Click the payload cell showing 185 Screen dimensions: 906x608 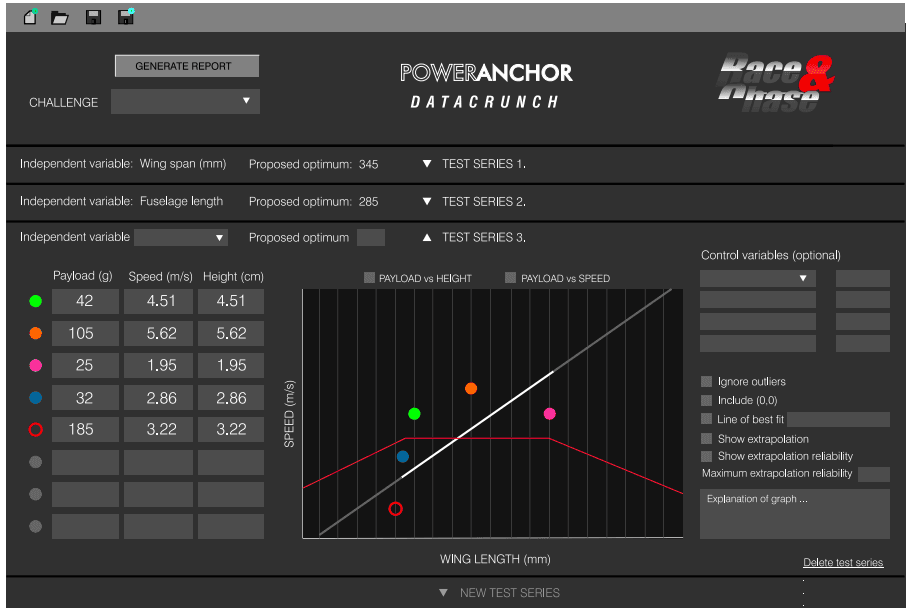tap(85, 429)
